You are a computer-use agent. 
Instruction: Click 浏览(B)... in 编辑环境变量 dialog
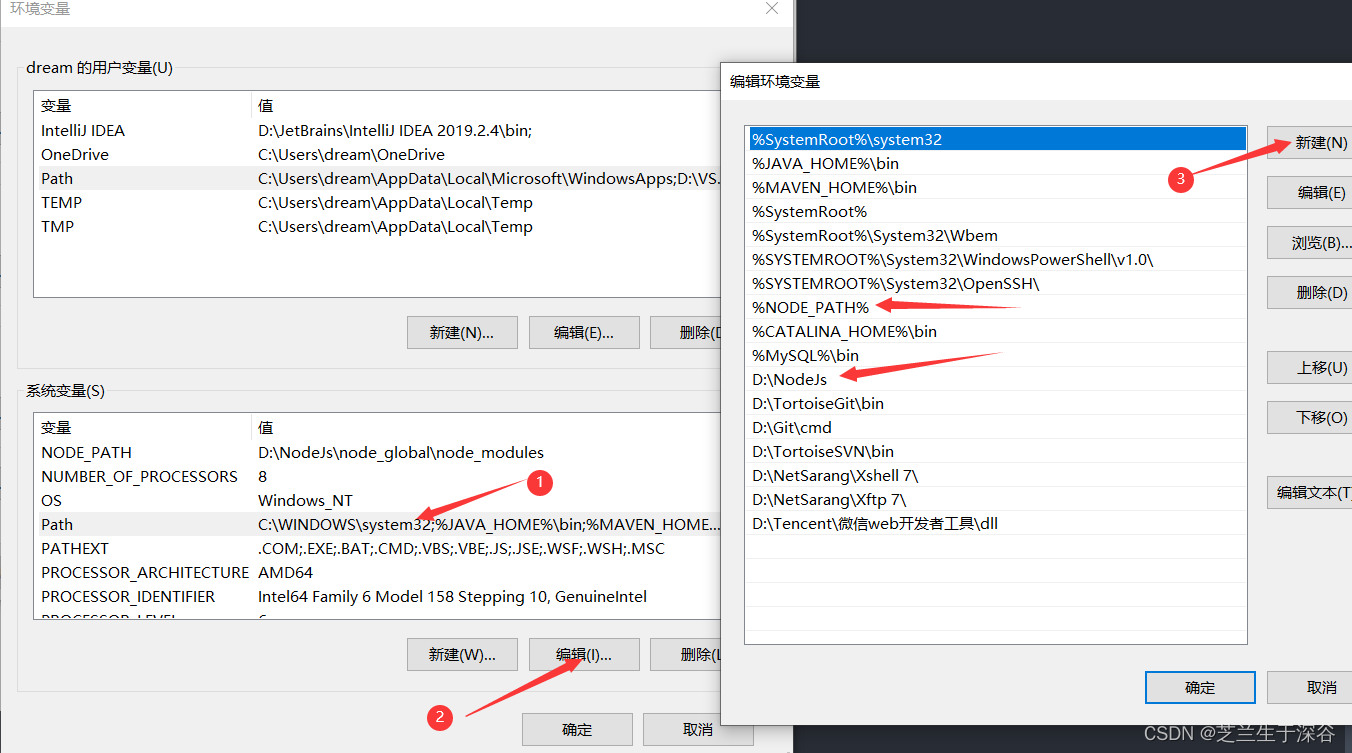tap(1310, 243)
